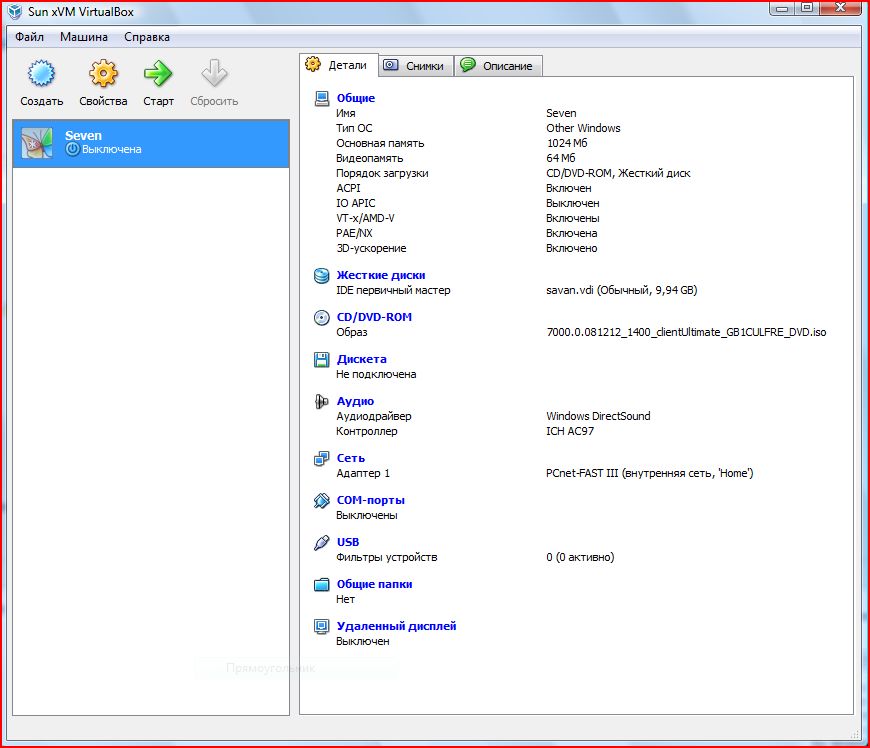Click the Seven VM thumbnail icon
The width and height of the screenshot is (870, 748).
37,143
